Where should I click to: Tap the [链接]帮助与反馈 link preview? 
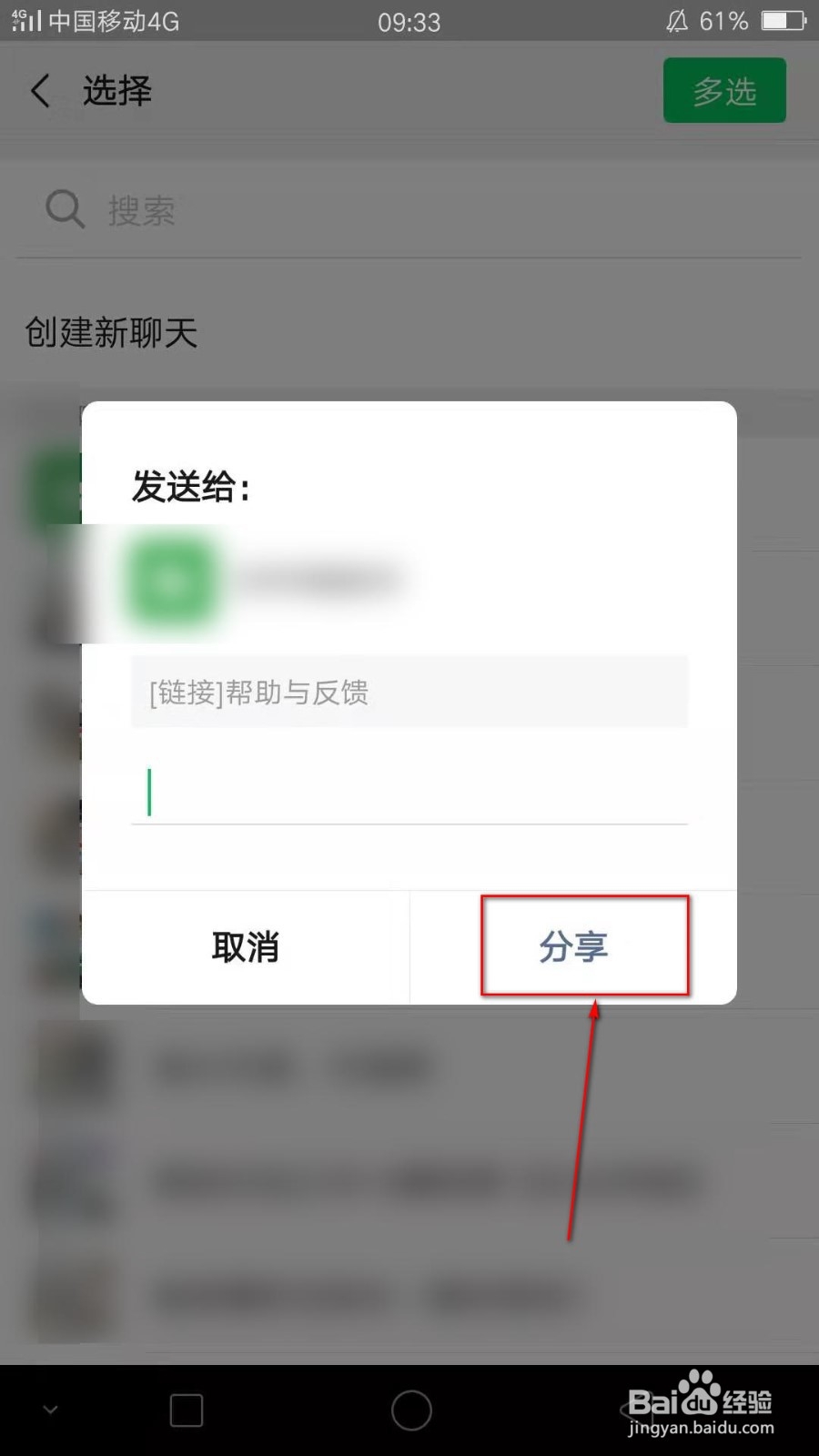[409, 692]
